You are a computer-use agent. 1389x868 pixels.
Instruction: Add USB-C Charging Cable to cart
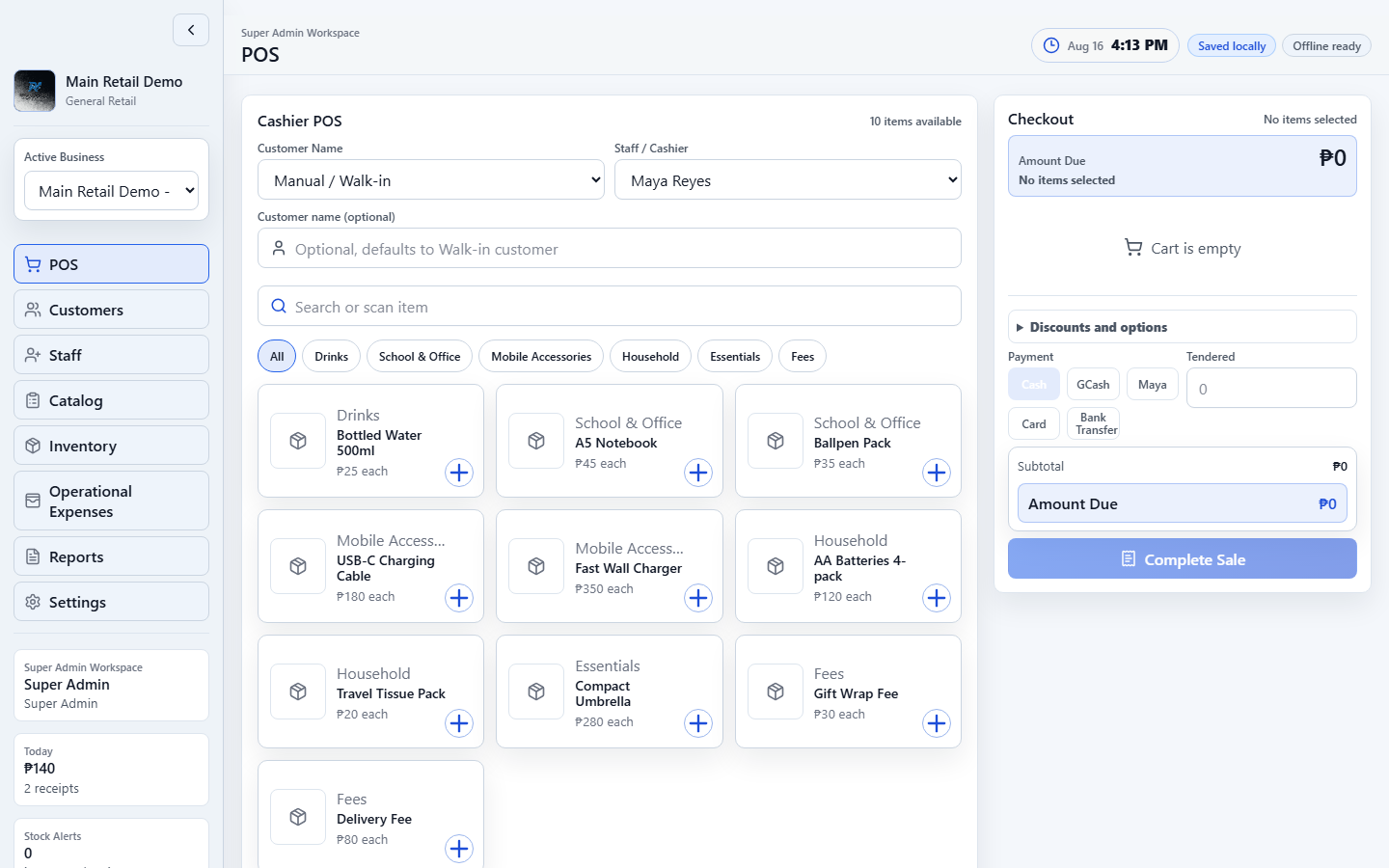[x=459, y=598]
